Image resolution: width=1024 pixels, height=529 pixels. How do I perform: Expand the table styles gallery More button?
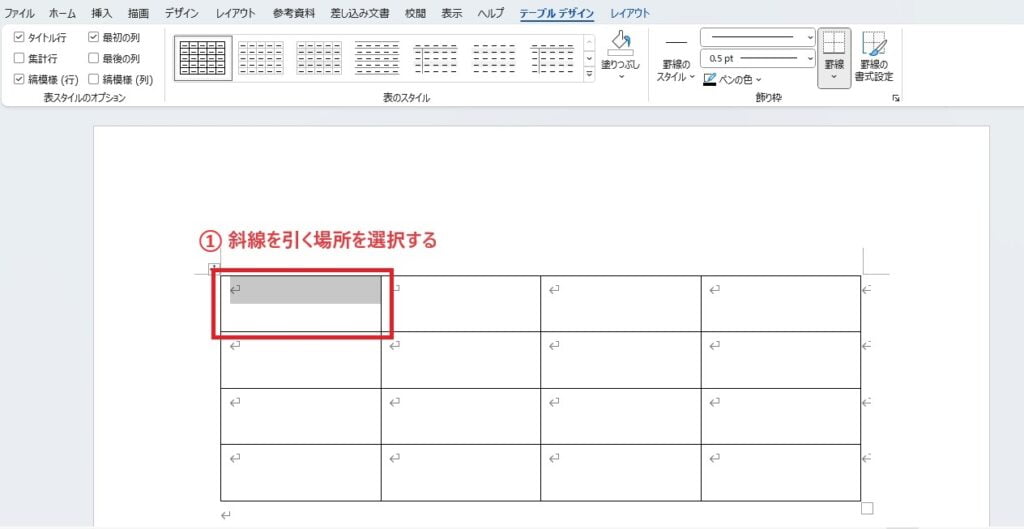[589, 74]
